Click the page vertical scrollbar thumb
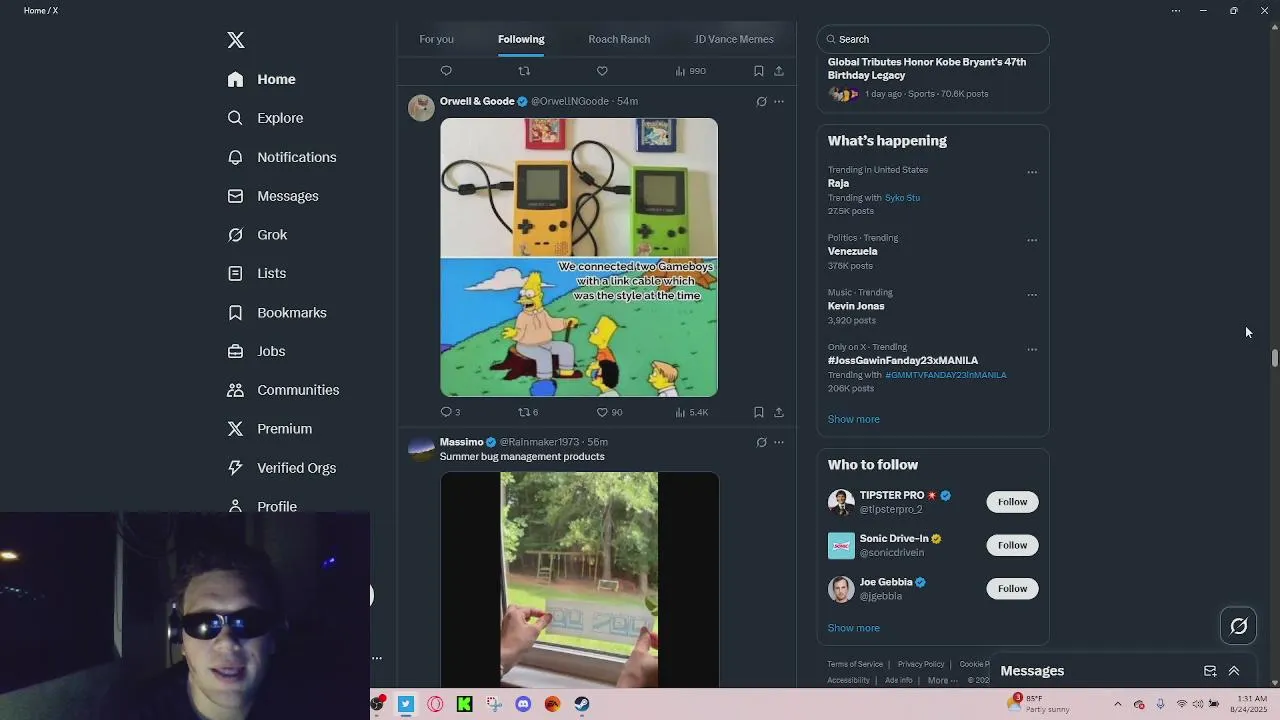The width and height of the screenshot is (1280, 720). click(x=1275, y=357)
